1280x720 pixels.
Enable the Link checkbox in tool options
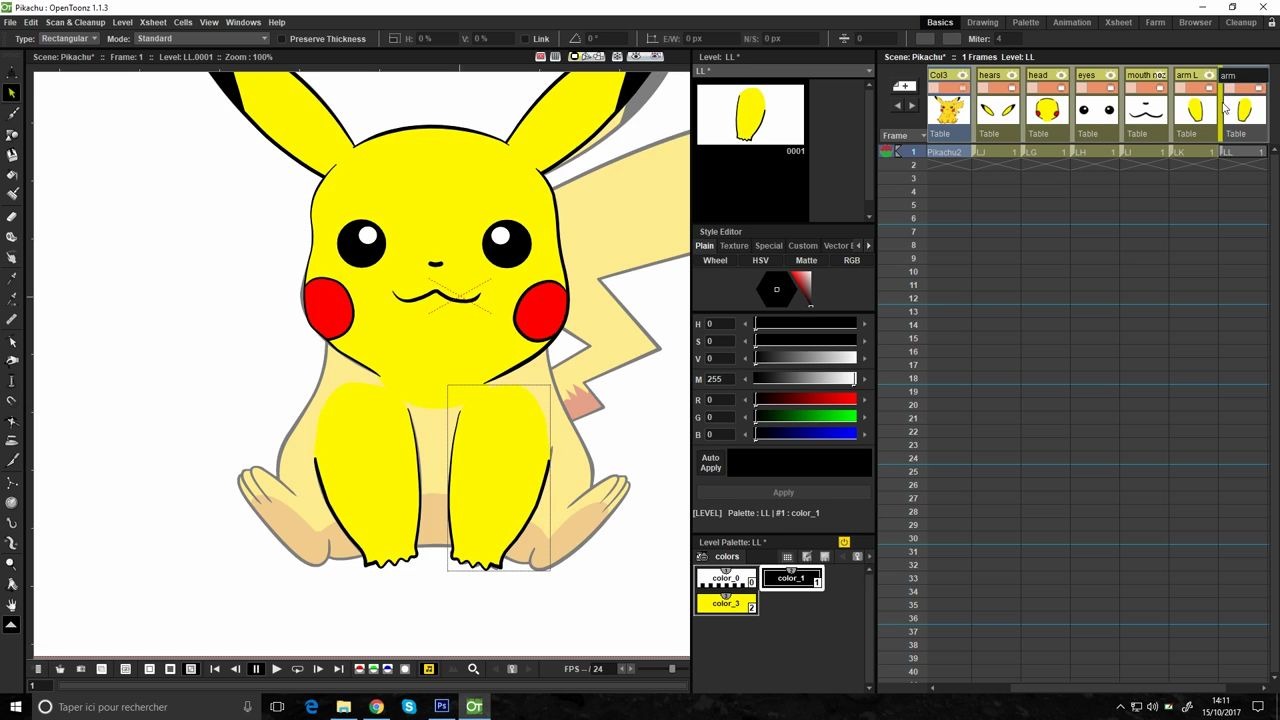[525, 39]
